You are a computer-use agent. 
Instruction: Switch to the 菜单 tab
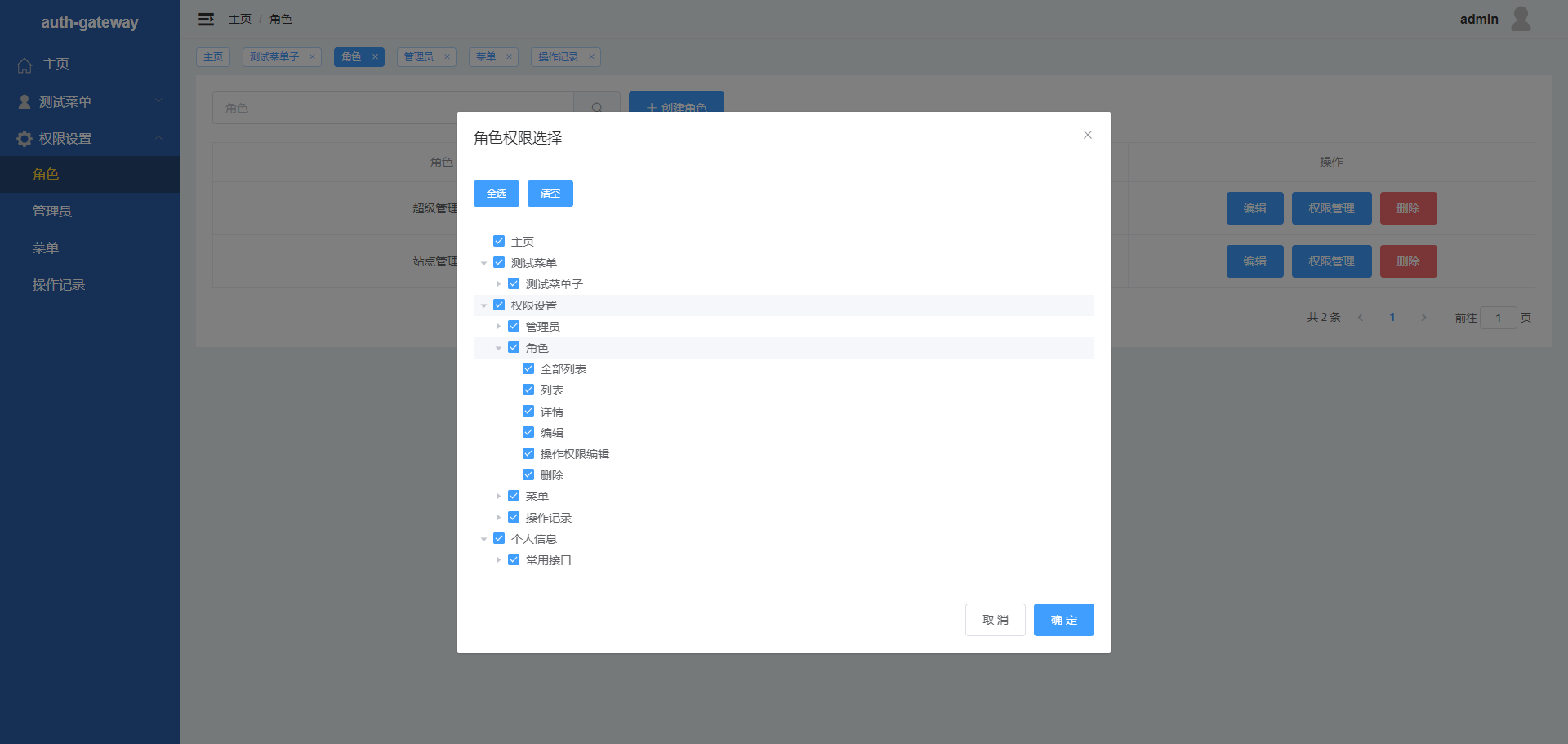click(x=486, y=57)
